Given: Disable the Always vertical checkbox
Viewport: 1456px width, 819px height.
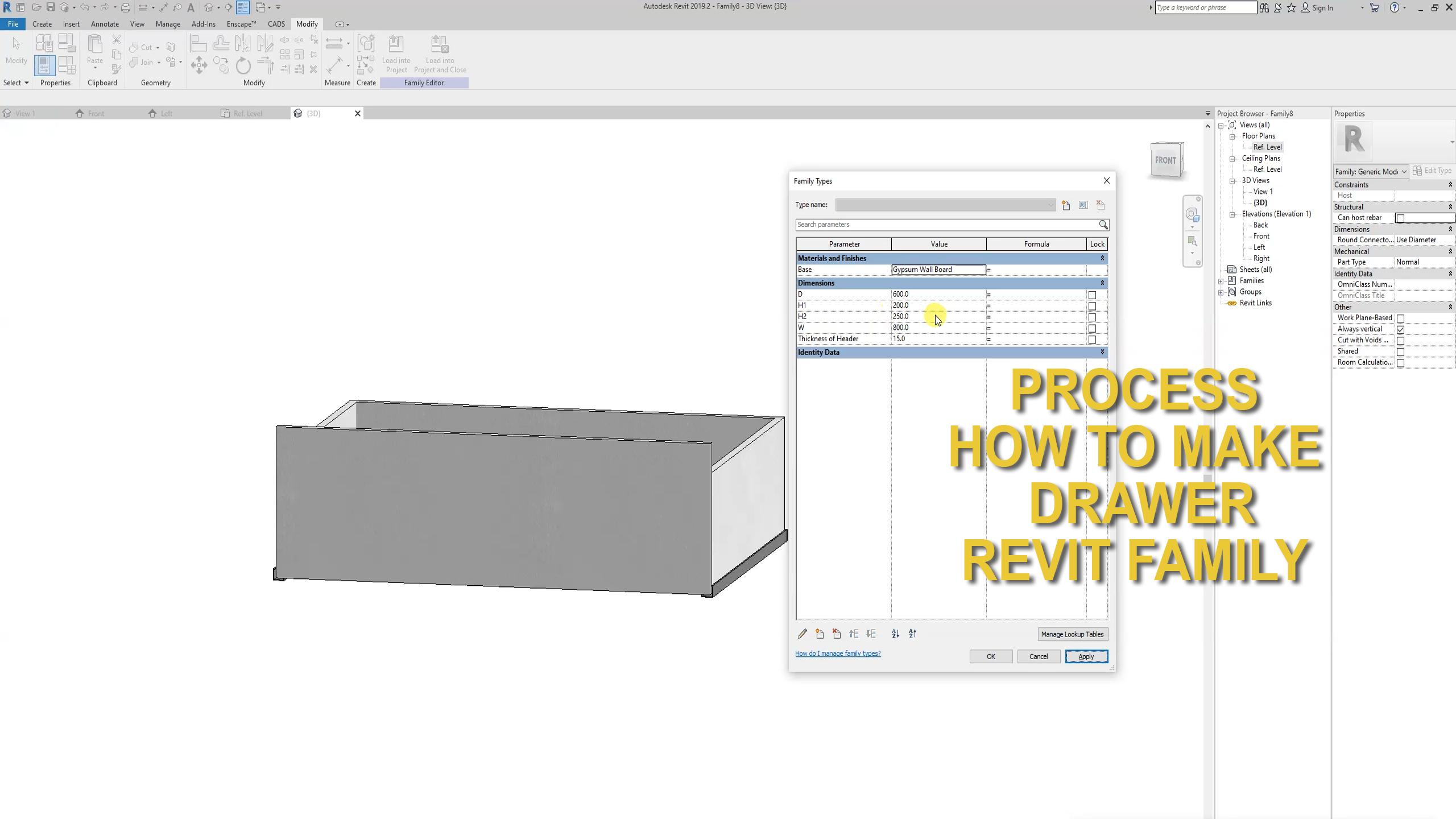Looking at the screenshot, I should 1401,329.
